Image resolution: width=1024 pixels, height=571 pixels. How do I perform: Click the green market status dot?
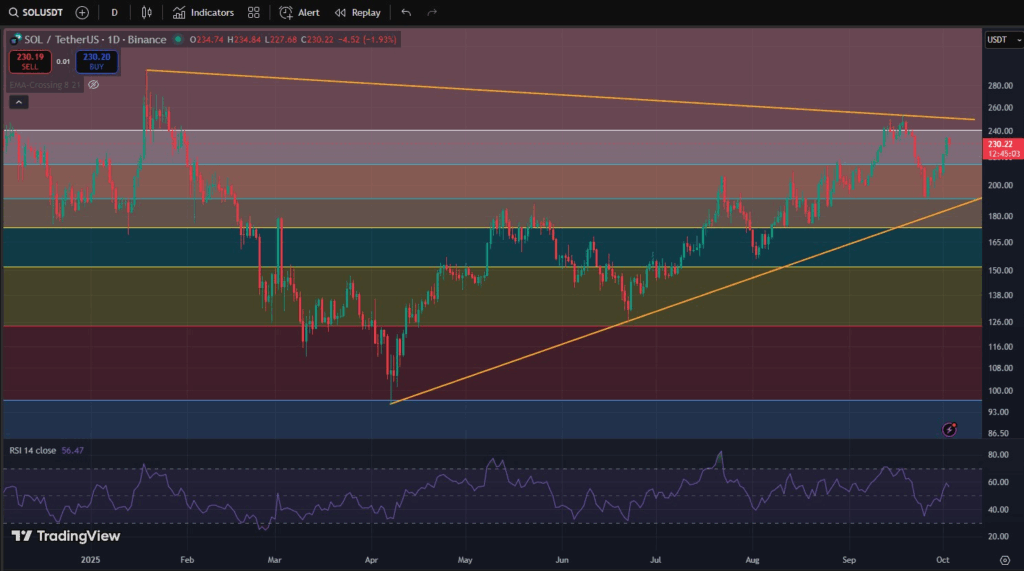pos(178,40)
